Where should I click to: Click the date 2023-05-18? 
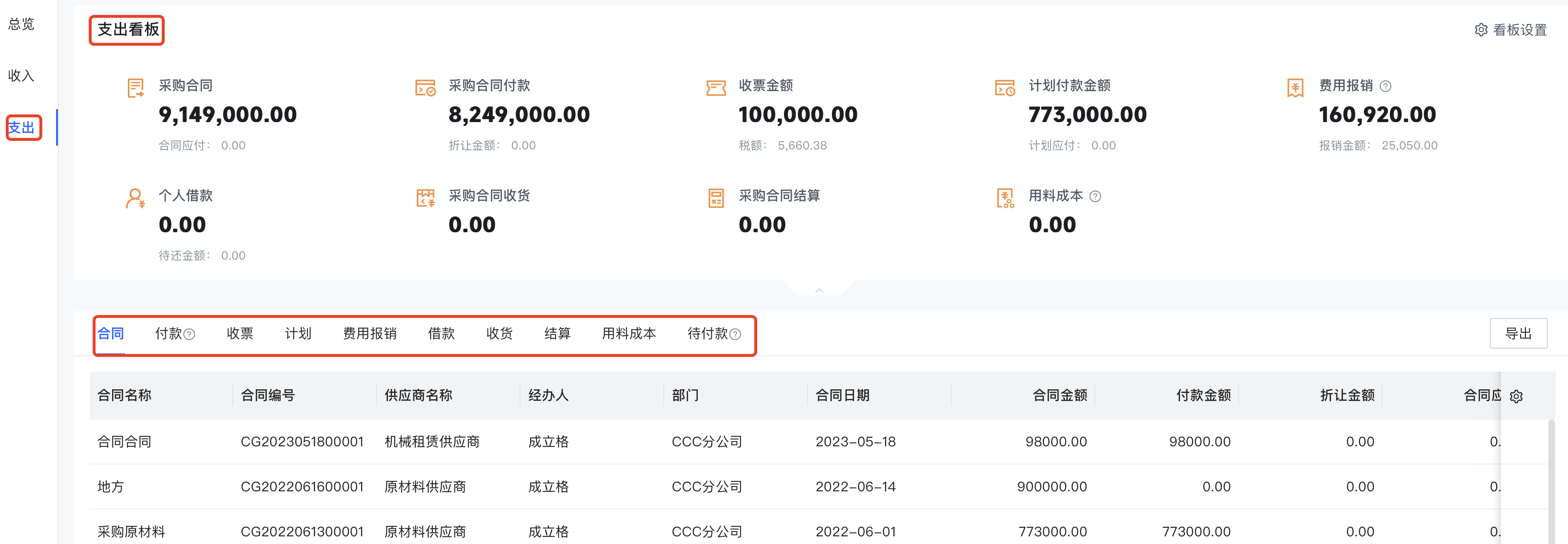tap(856, 442)
